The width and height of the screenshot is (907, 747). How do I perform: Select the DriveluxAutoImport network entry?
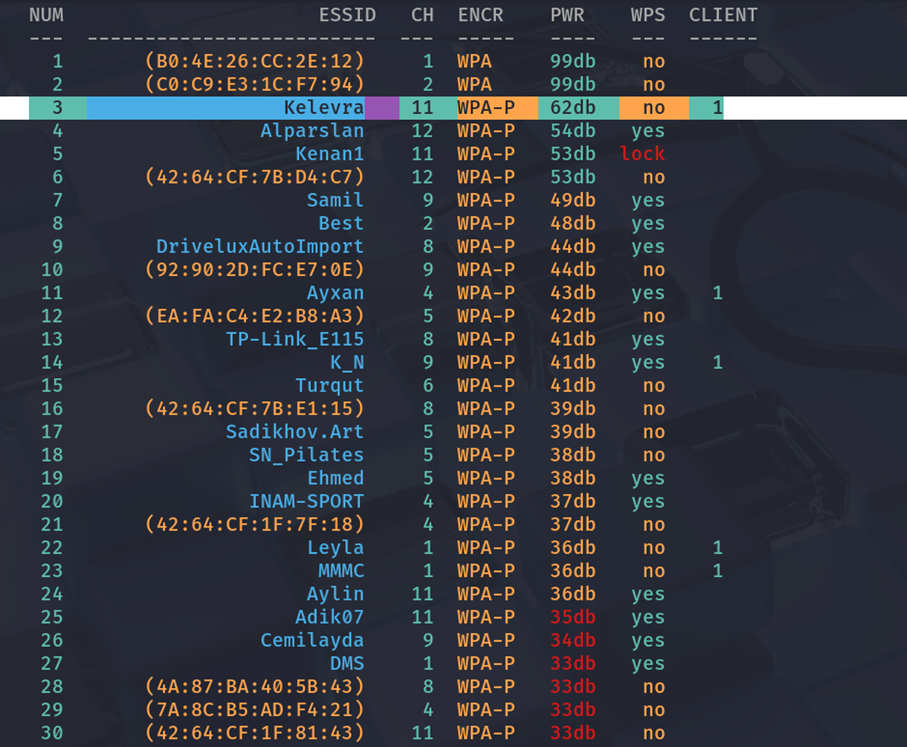click(x=260, y=247)
